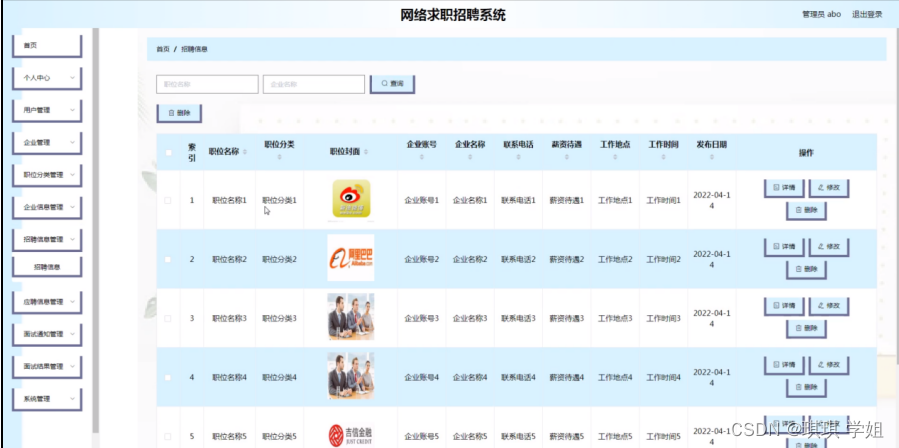Click 删除 for row 职位名称4
Viewport: 899px width, 448px height.
tap(806, 388)
